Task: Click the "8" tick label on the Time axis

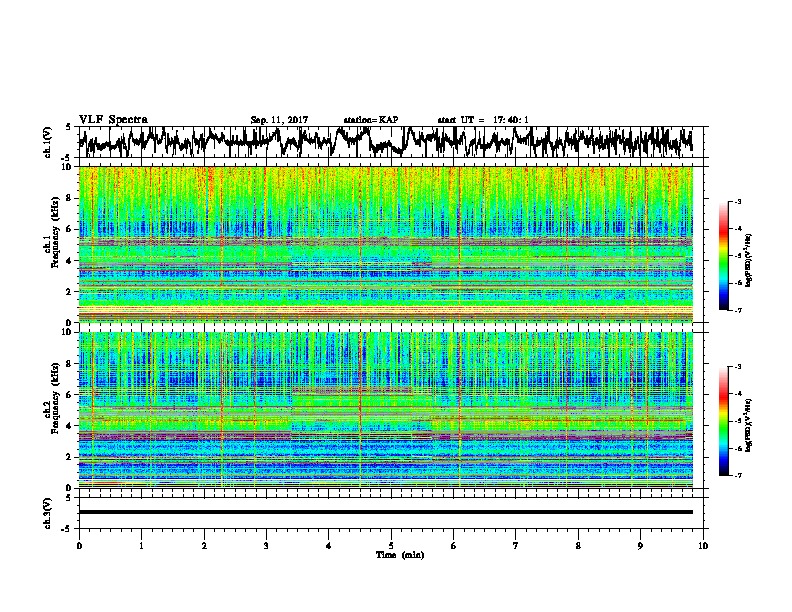Action: (578, 546)
